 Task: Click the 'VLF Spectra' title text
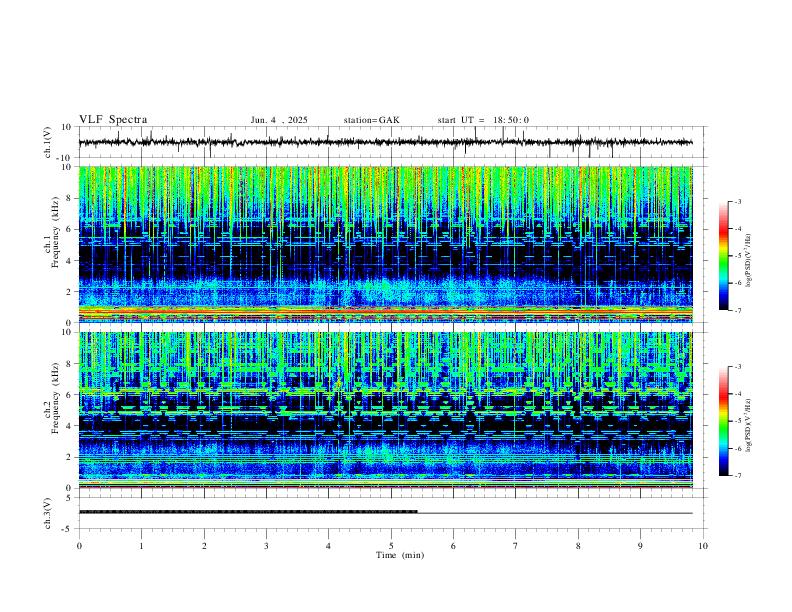coord(113,120)
